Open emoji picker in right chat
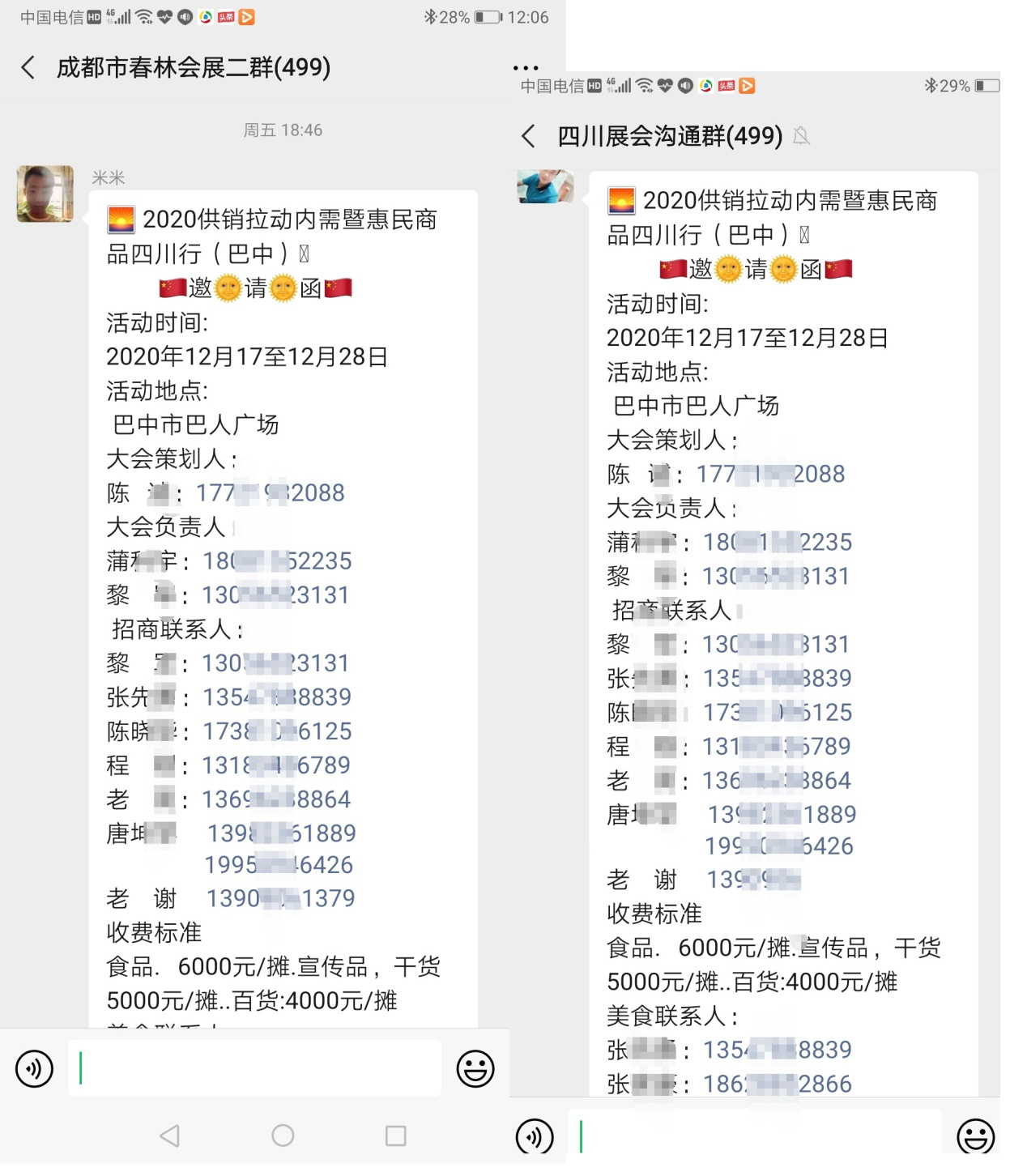 [x=976, y=1136]
